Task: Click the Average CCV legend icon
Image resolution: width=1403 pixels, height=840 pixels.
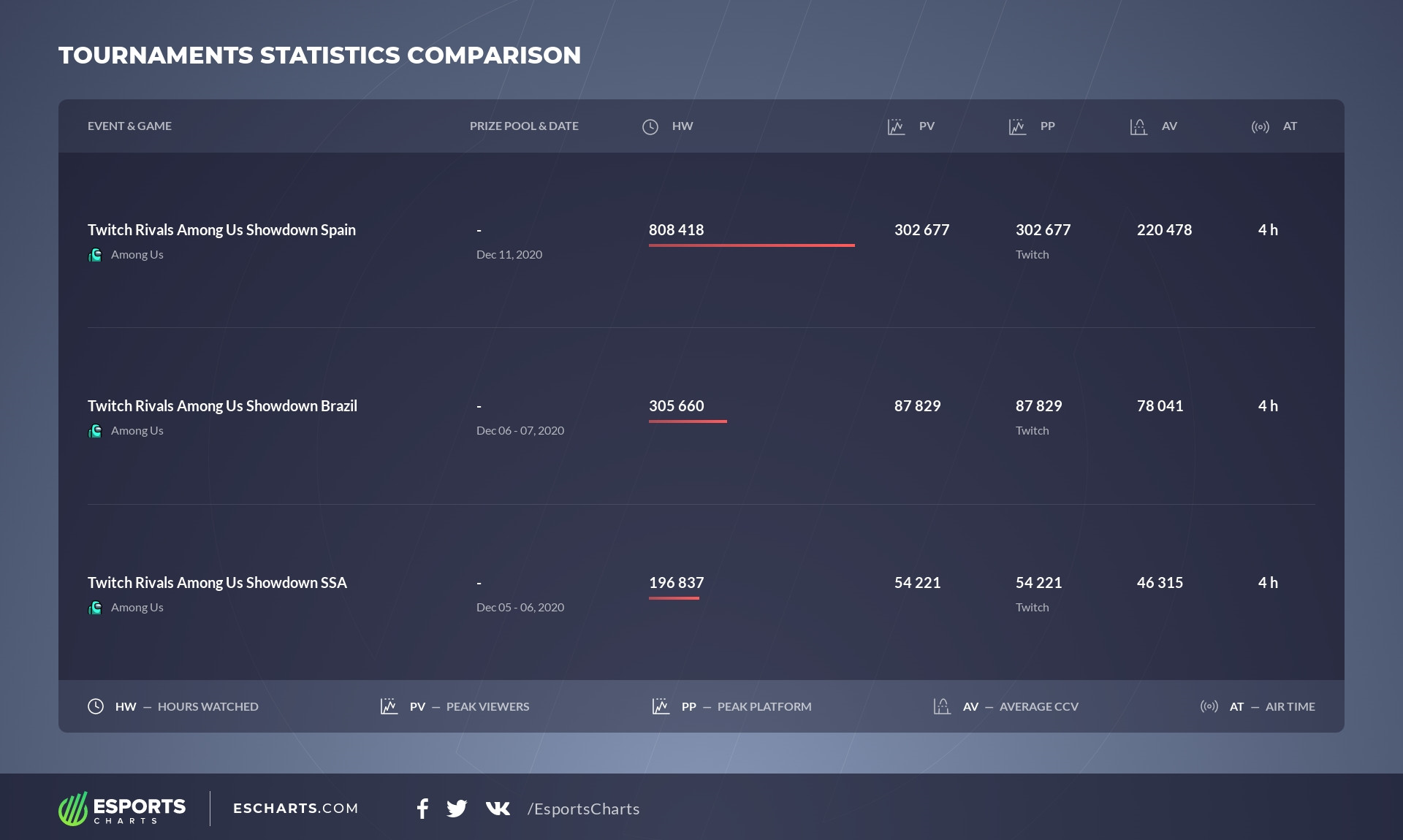Action: pos(942,706)
